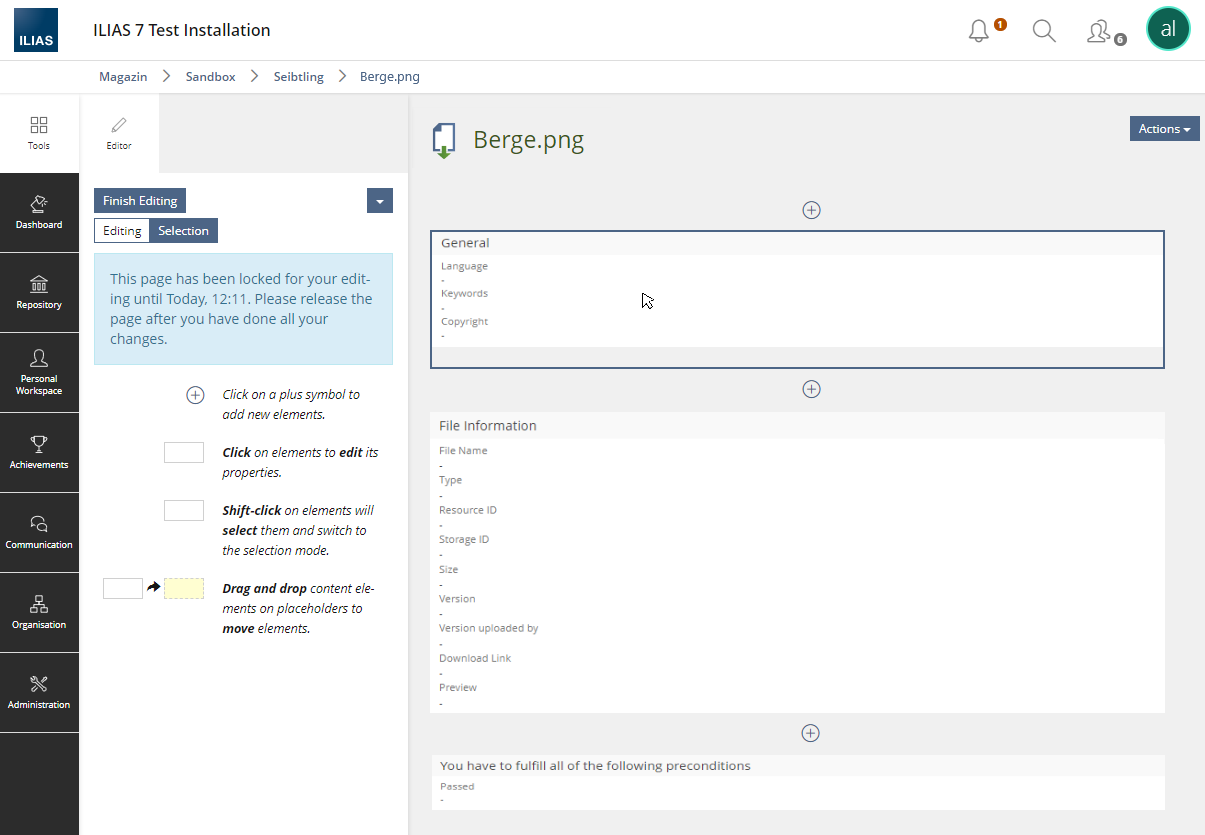Expand the Actions dropdown

(x=1164, y=129)
